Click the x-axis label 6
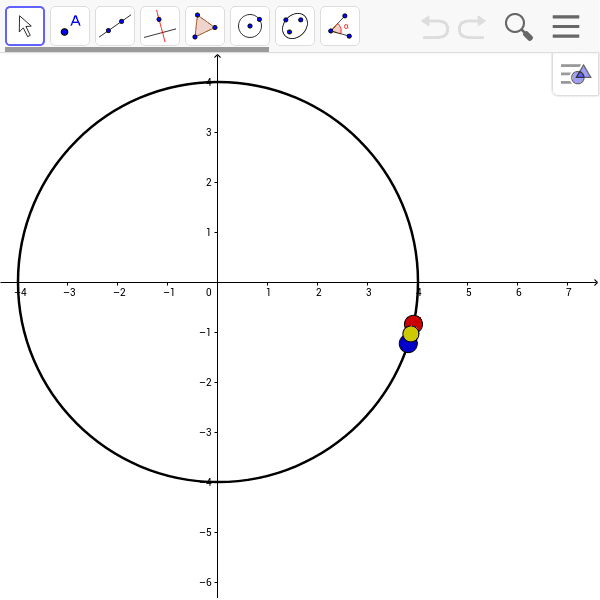Screen dimensions: 600x600 pos(519,292)
